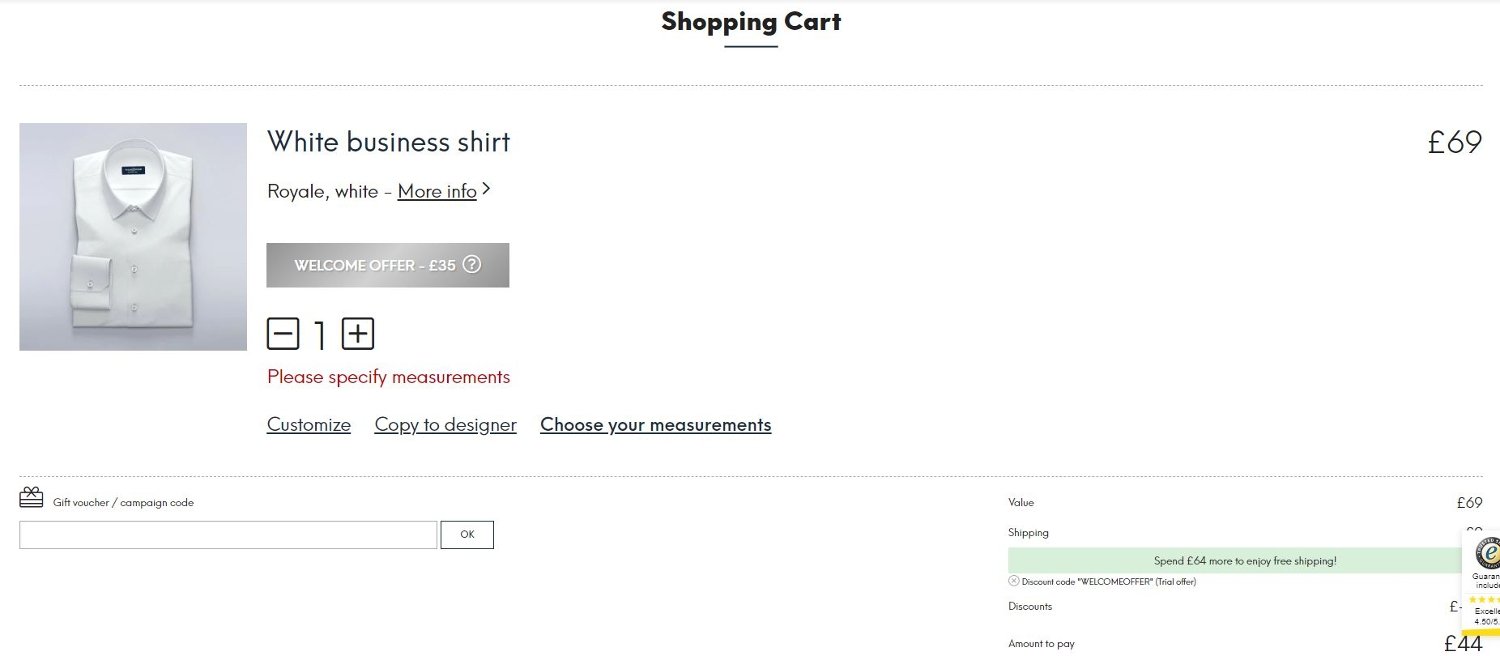The width and height of the screenshot is (1500, 656).
Task: Open the Welcome Offer question mark help icon
Action: point(472,265)
